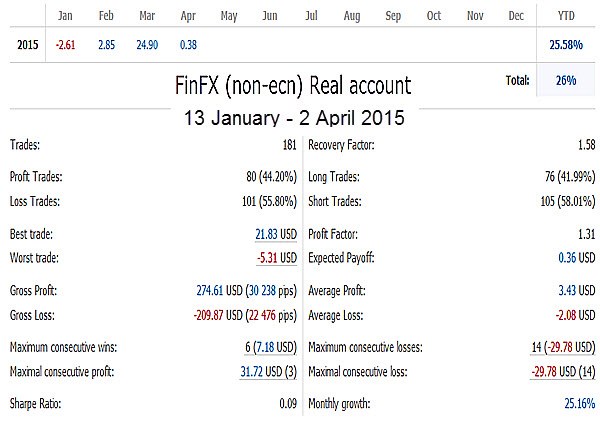
Task: Click the Loss Trades value 101 (55.80%)
Action: pyautogui.click(x=269, y=201)
